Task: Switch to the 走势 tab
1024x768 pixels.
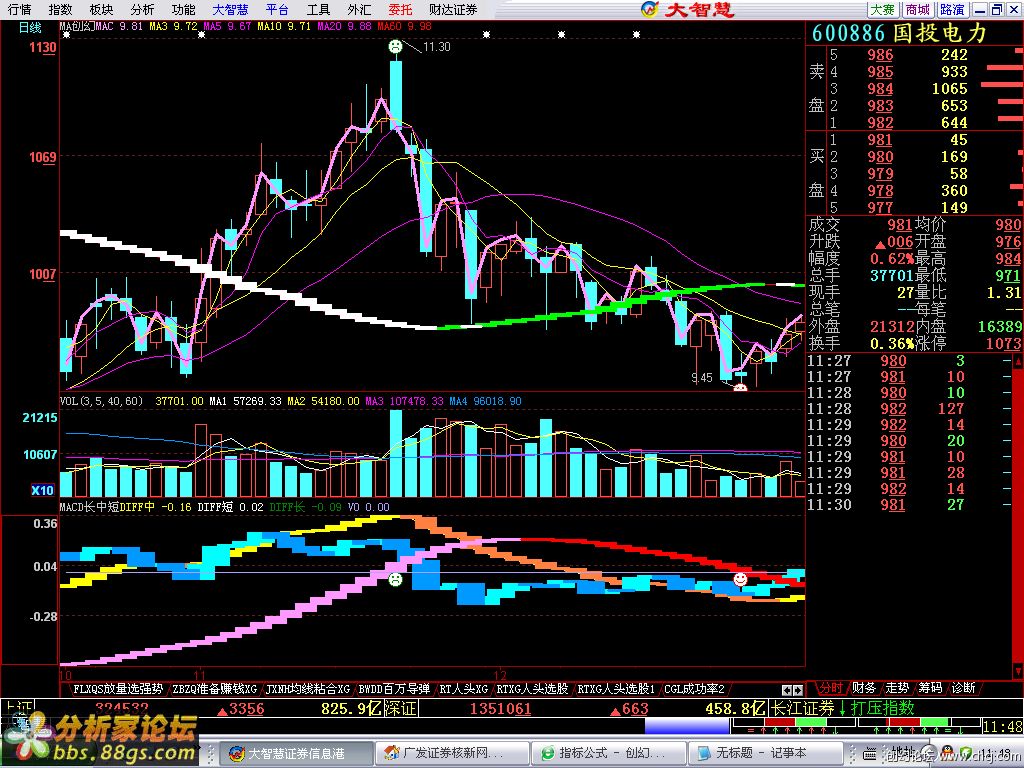Action: (897, 688)
